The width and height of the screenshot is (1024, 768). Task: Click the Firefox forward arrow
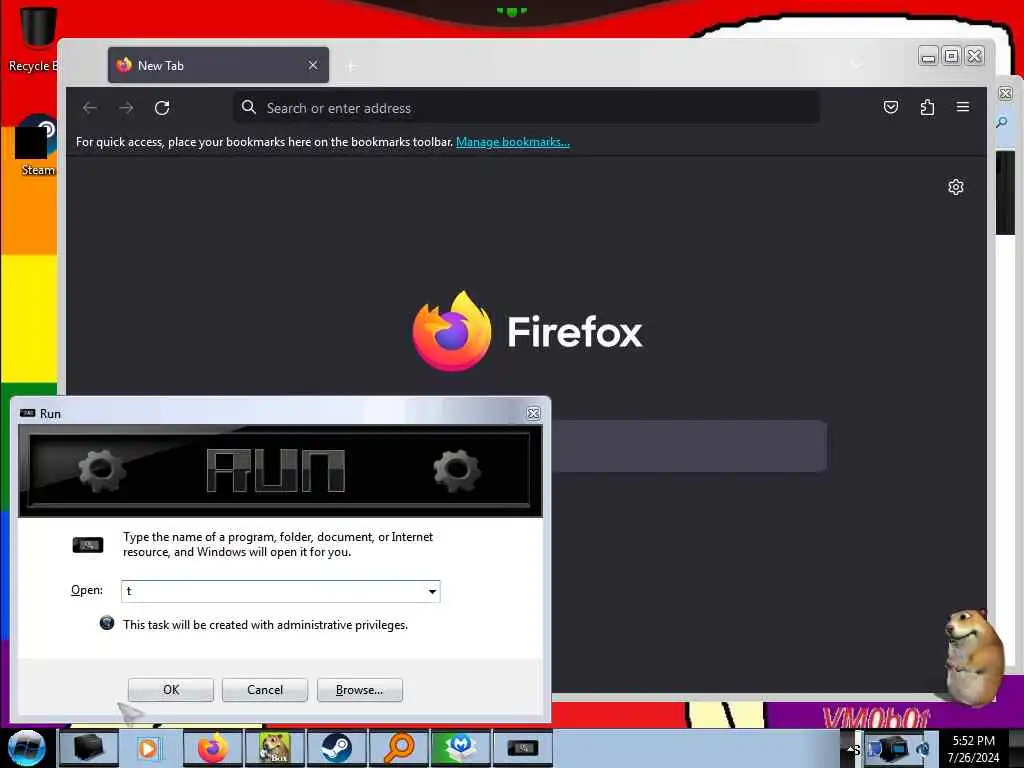[126, 108]
